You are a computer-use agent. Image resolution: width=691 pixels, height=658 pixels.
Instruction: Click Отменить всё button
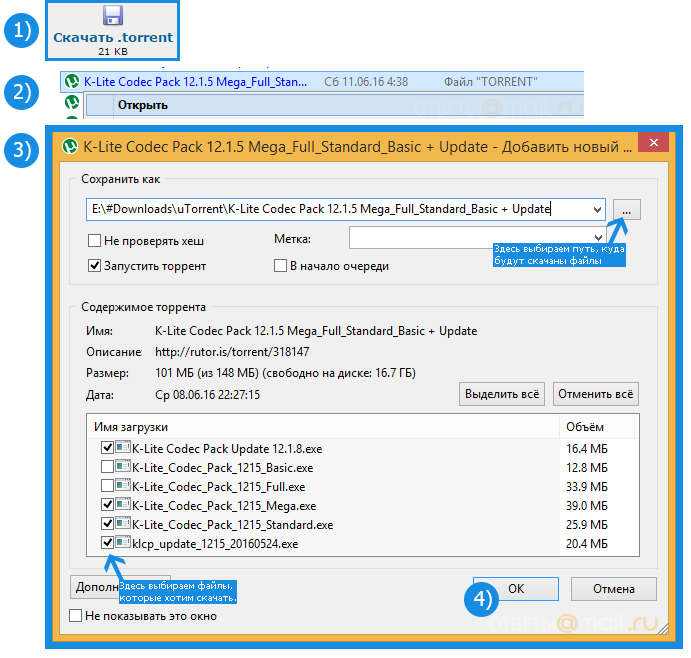coord(595,394)
